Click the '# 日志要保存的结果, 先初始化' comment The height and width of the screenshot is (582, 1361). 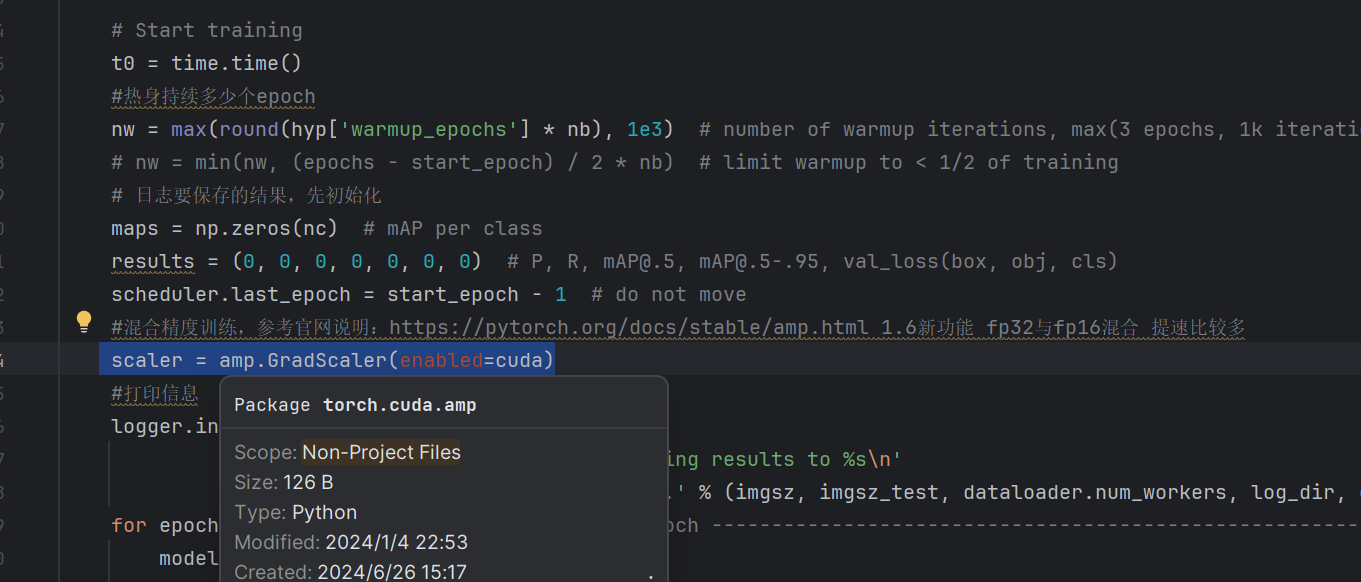point(246,195)
